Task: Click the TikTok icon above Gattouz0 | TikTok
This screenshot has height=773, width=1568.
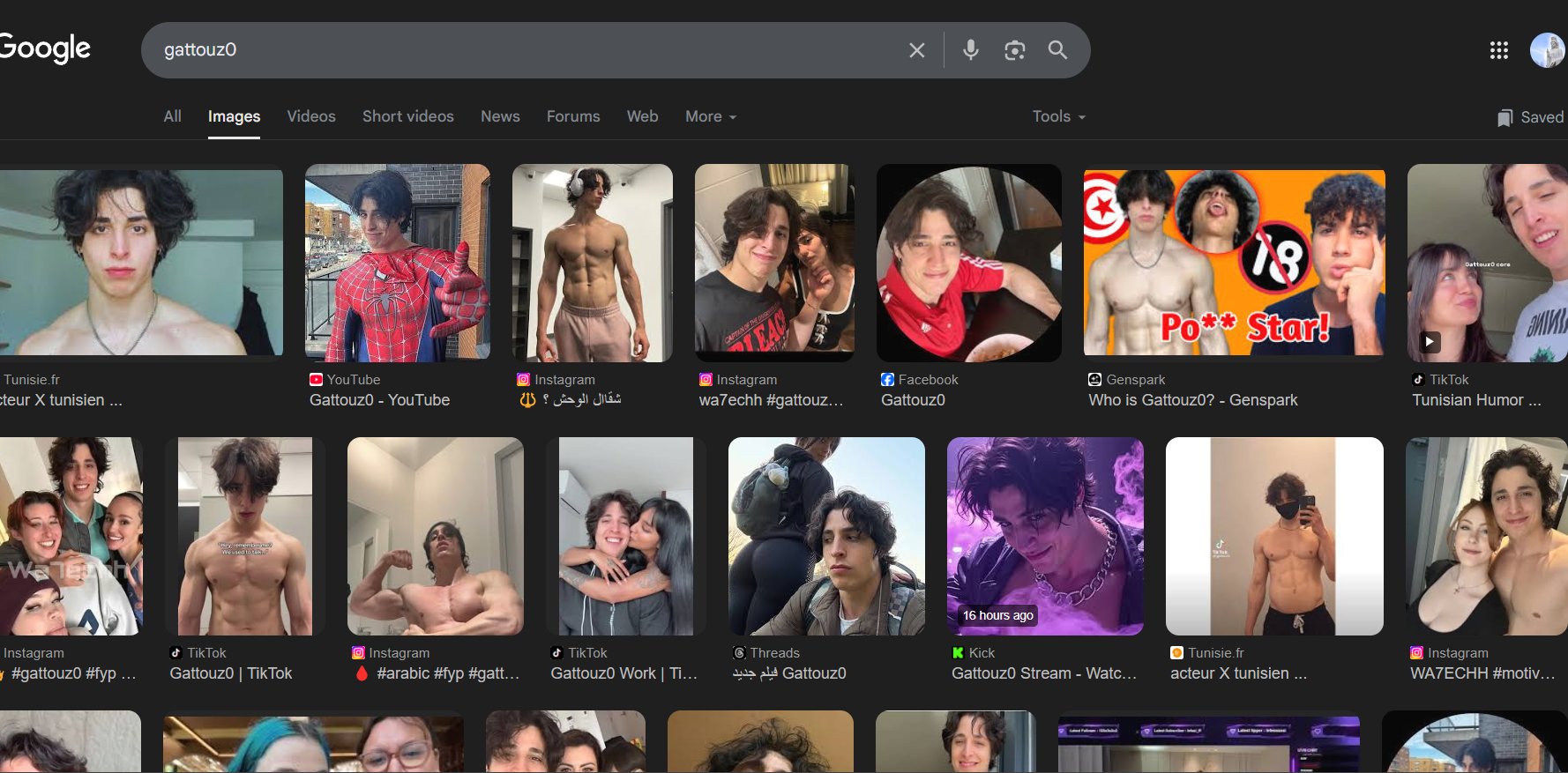Action: [176, 653]
